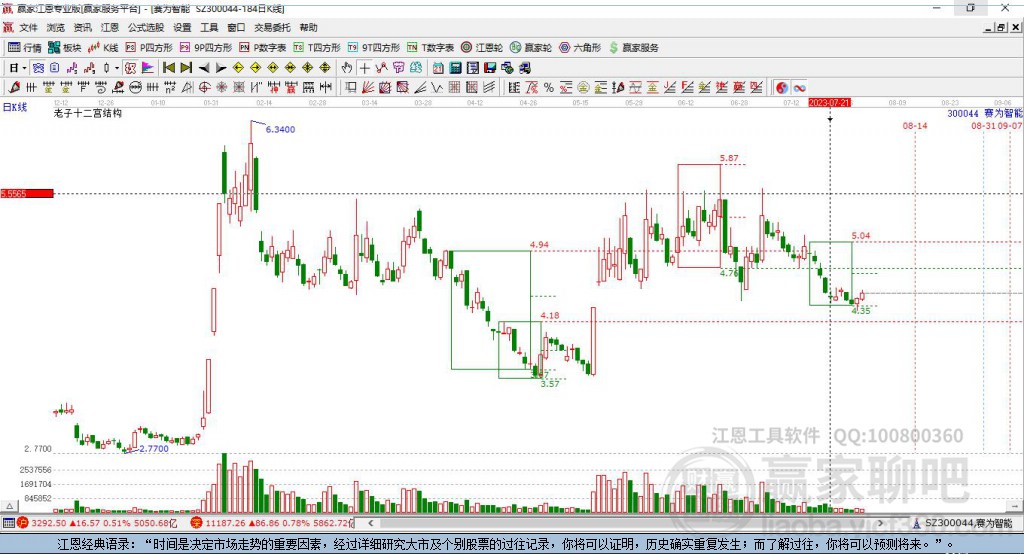
Task: Open the 窗口 menu
Action: (236, 27)
